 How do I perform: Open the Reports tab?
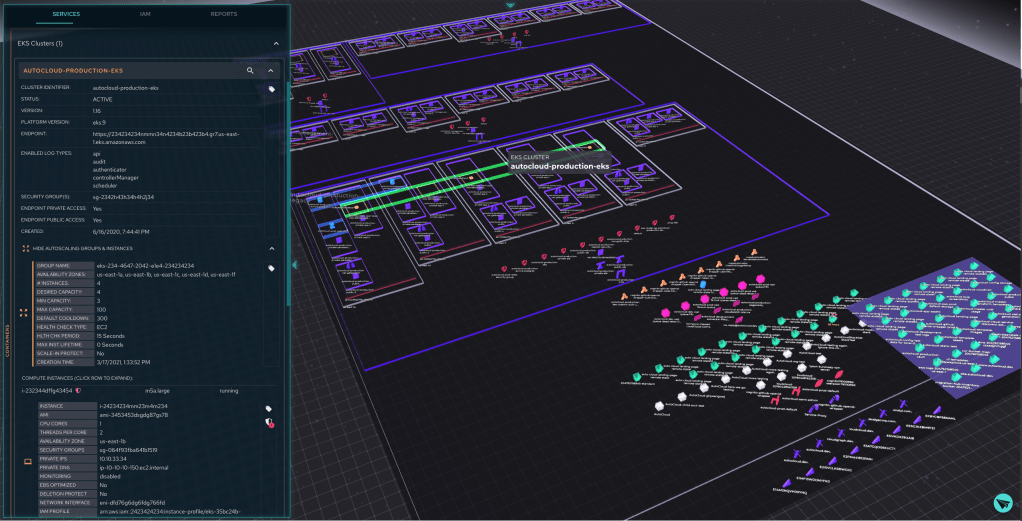[x=223, y=14]
